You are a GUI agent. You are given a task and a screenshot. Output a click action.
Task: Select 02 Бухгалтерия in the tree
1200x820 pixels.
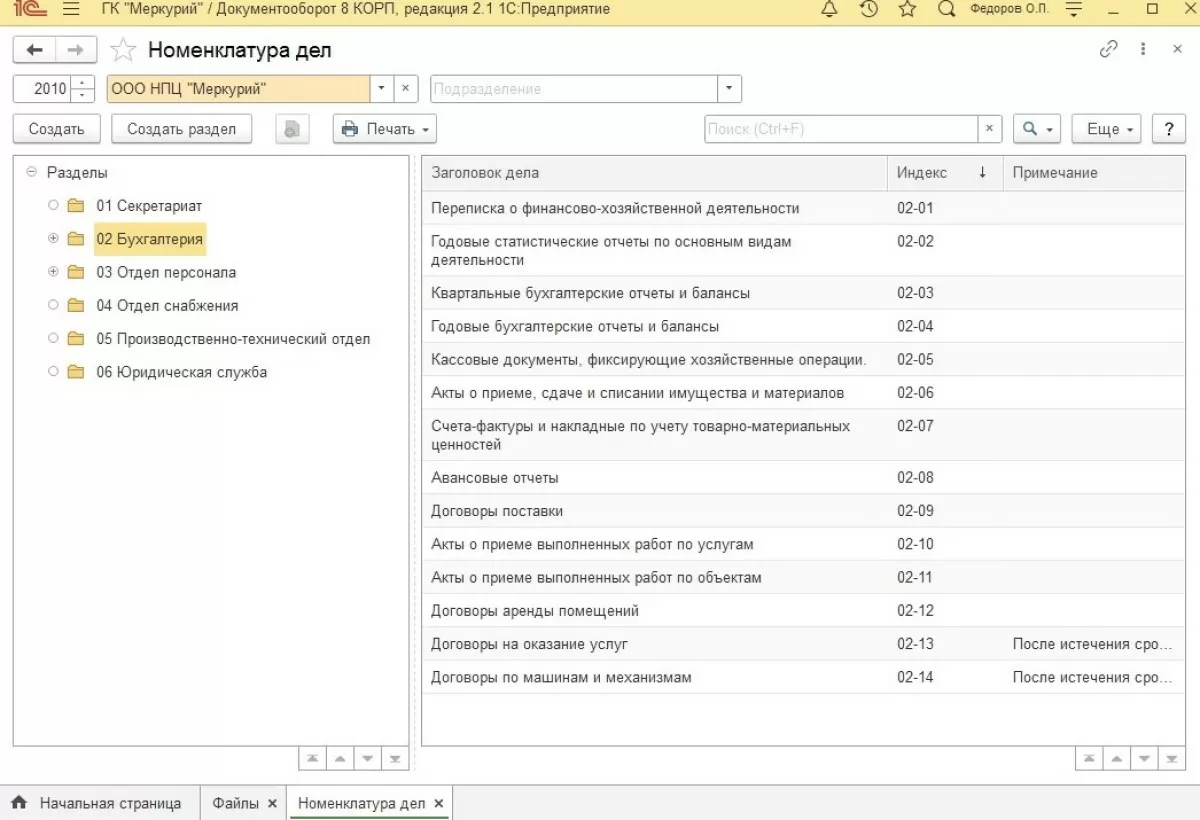(x=150, y=239)
